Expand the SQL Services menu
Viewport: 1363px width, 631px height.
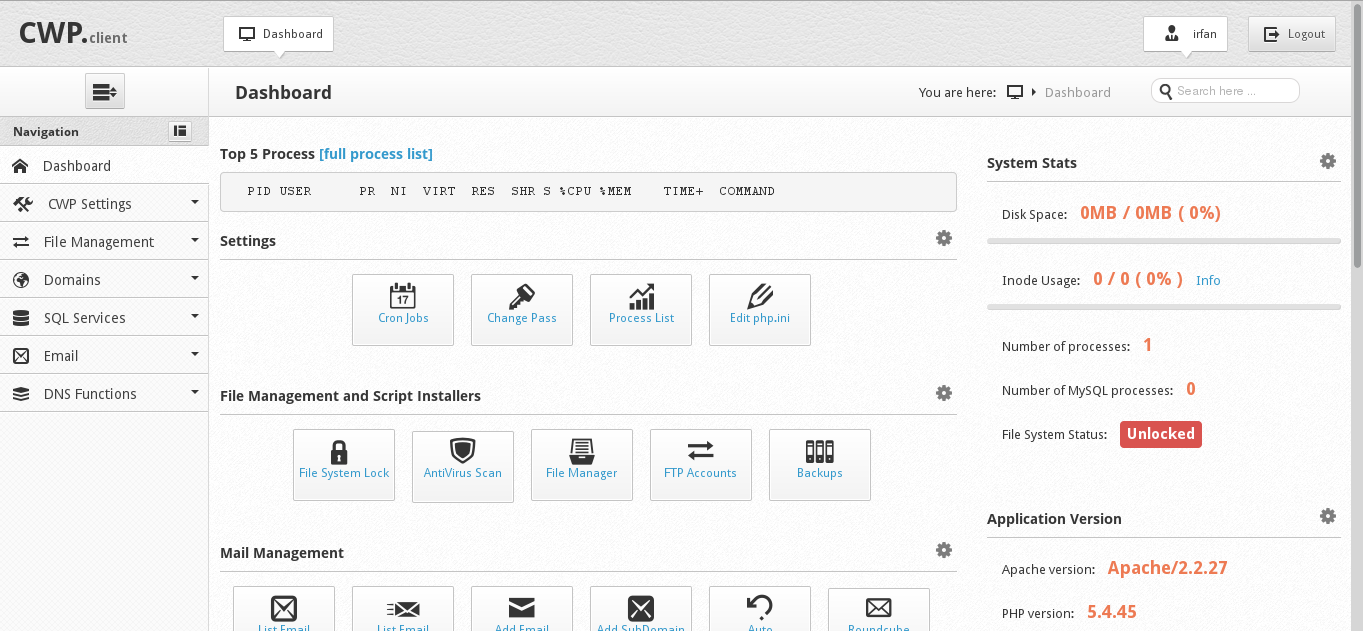pos(104,317)
